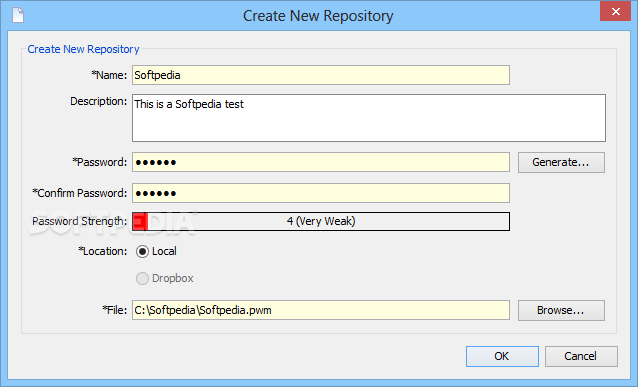Image resolution: width=638 pixels, height=387 pixels.
Task: Click the Name input field
Action: (321, 75)
